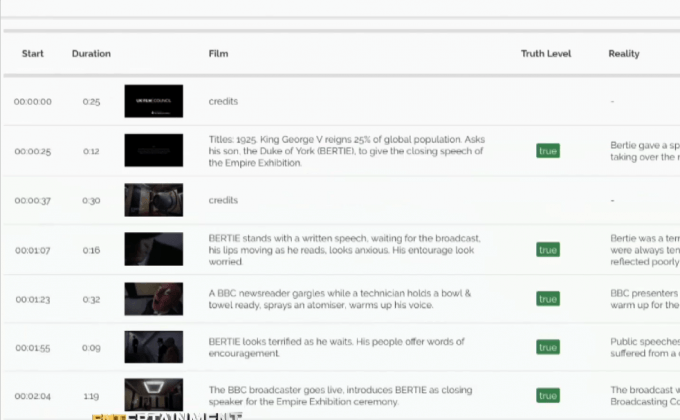Open thumbnail for the 00:00:37 credits row

point(154,200)
